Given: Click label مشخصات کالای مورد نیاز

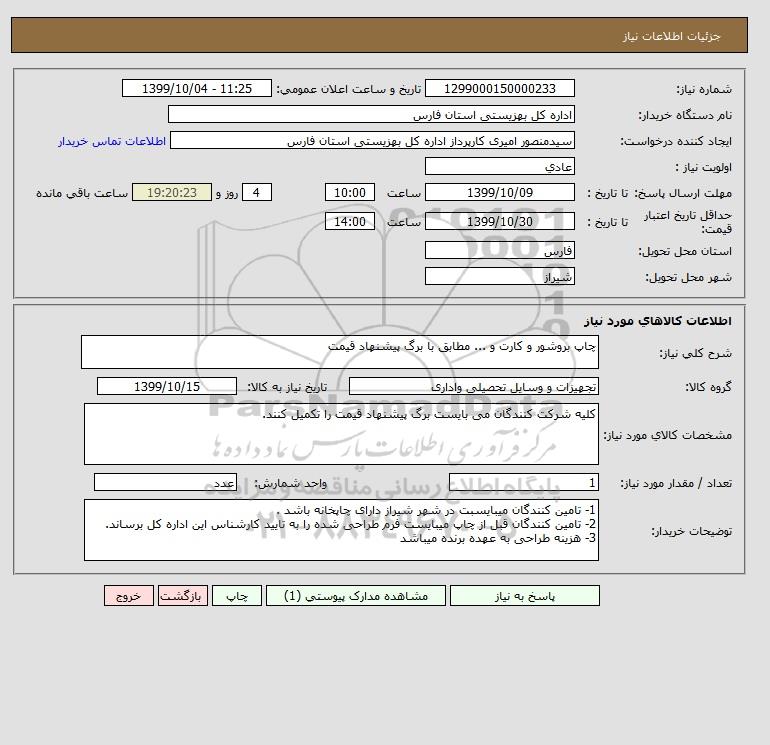Looking at the screenshot, I should point(667,435).
